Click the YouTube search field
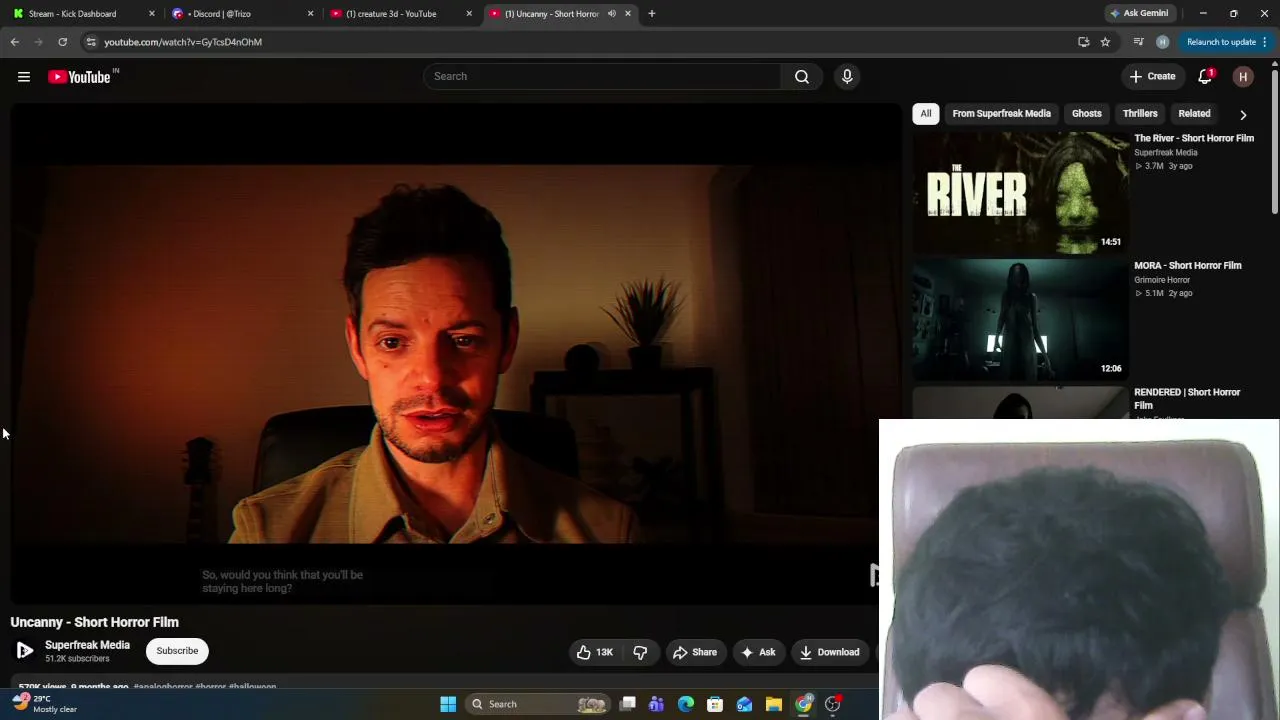Screen dimensions: 1280x720 603,77
